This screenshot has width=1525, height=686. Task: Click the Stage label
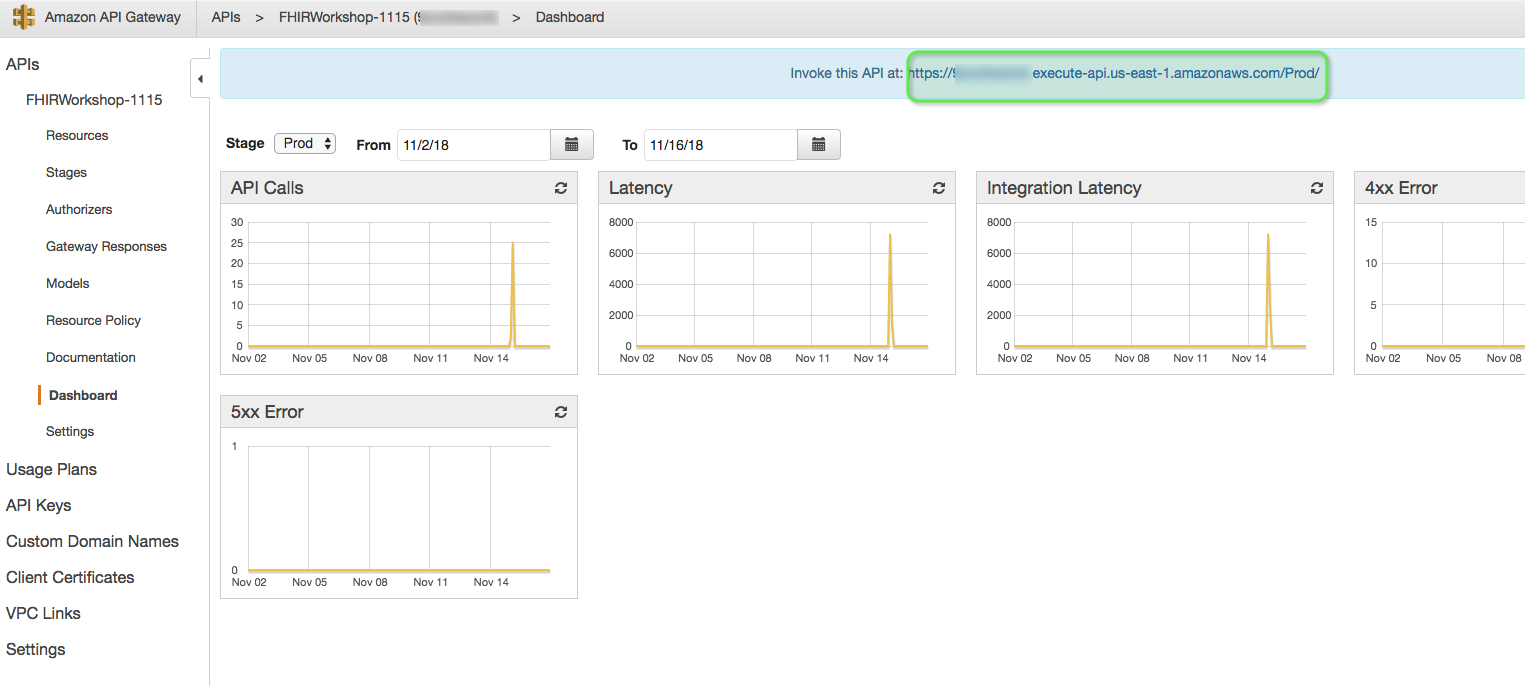tap(245, 143)
